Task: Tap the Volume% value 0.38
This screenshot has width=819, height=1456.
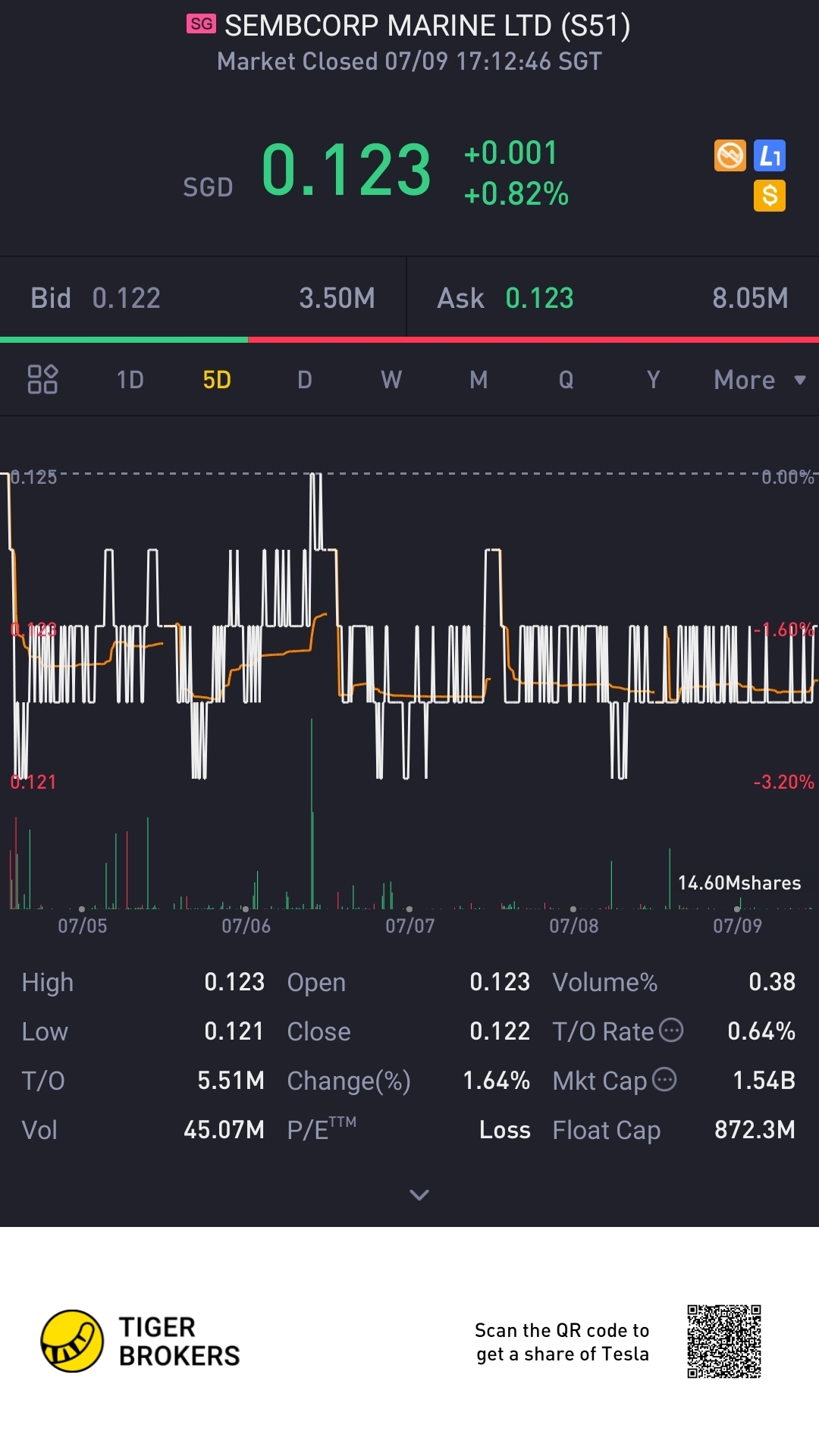Action: [772, 982]
